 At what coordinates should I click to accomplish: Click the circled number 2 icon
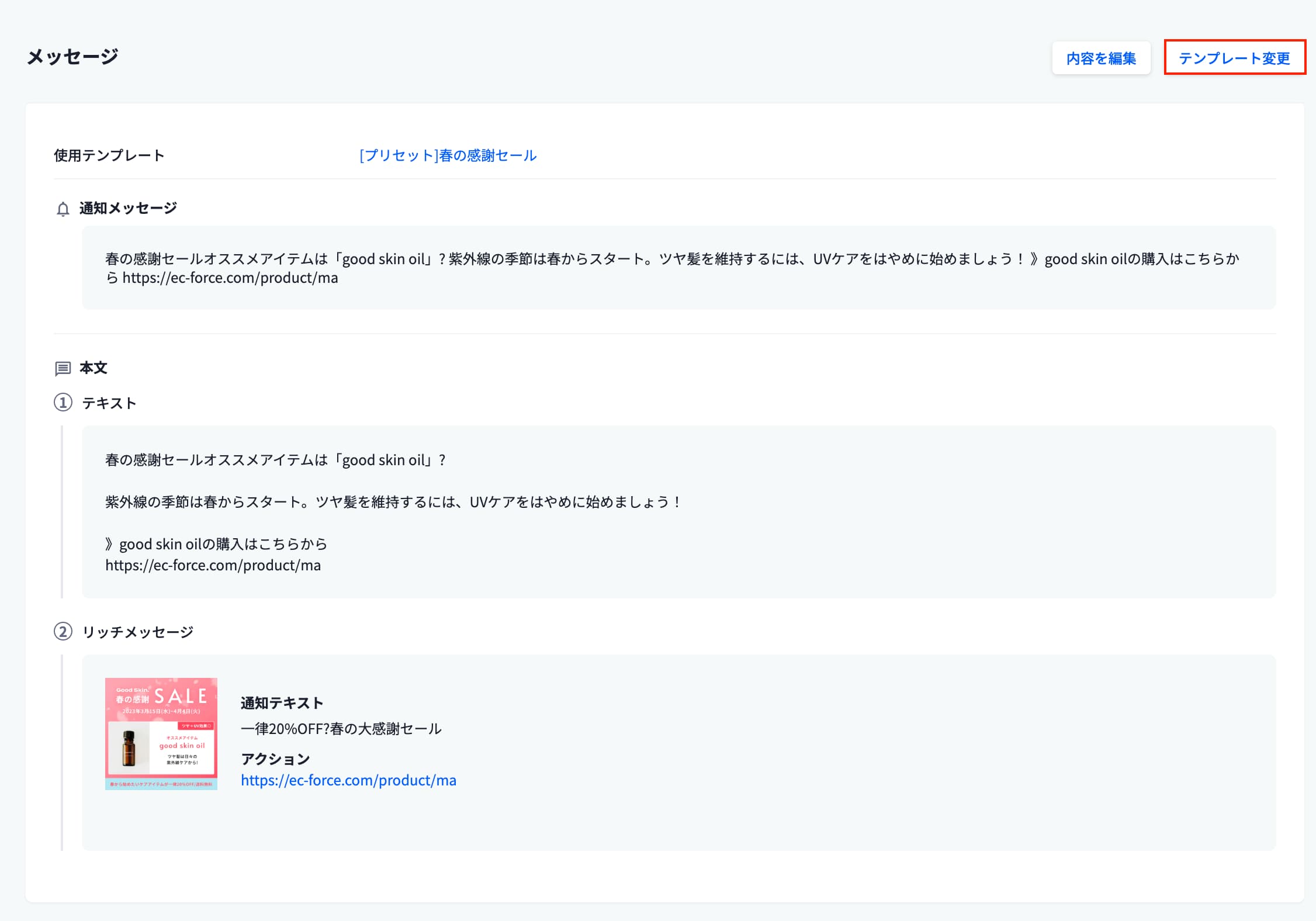click(63, 632)
